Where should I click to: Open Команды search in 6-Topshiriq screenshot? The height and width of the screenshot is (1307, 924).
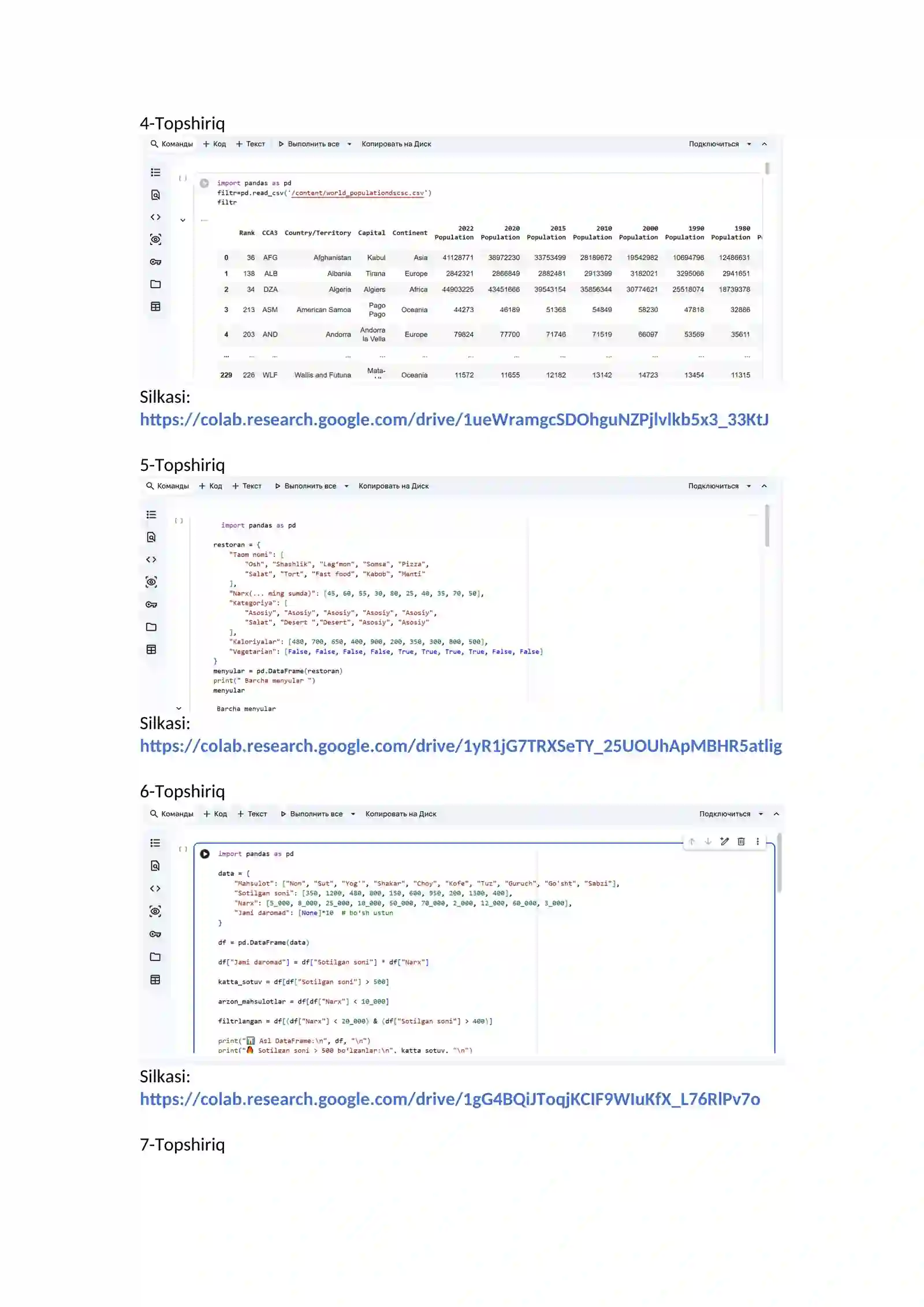point(172,814)
